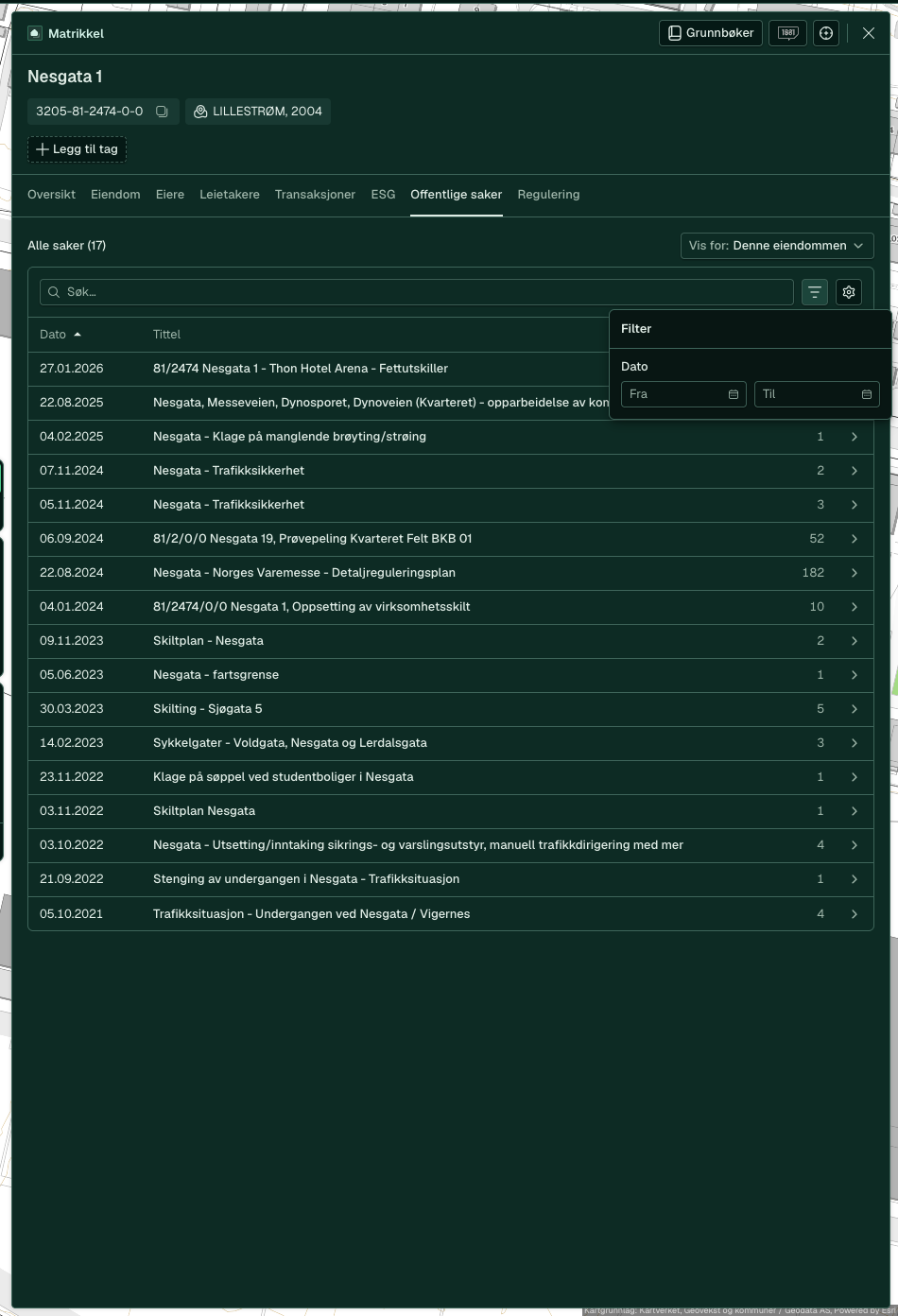Screen dimensions: 898x1316
Task: Open Skiltplan - Nesgata row chevron
Action: pos(855,641)
